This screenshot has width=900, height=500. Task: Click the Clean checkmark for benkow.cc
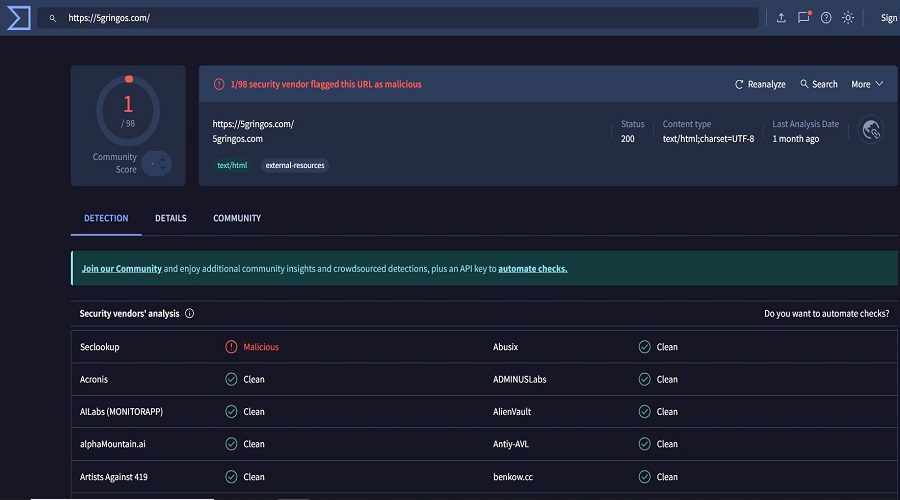click(644, 476)
